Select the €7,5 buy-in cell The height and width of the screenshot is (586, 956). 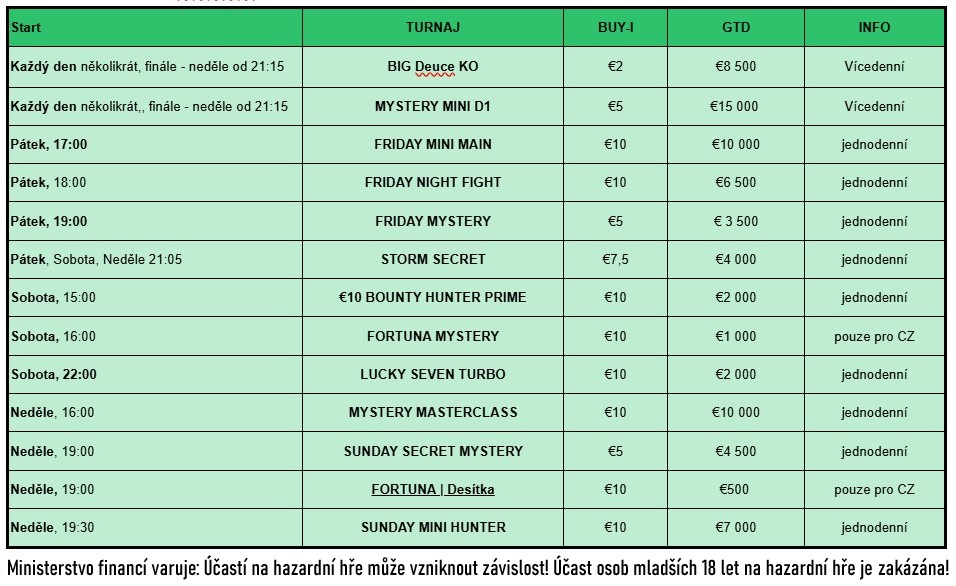615,259
